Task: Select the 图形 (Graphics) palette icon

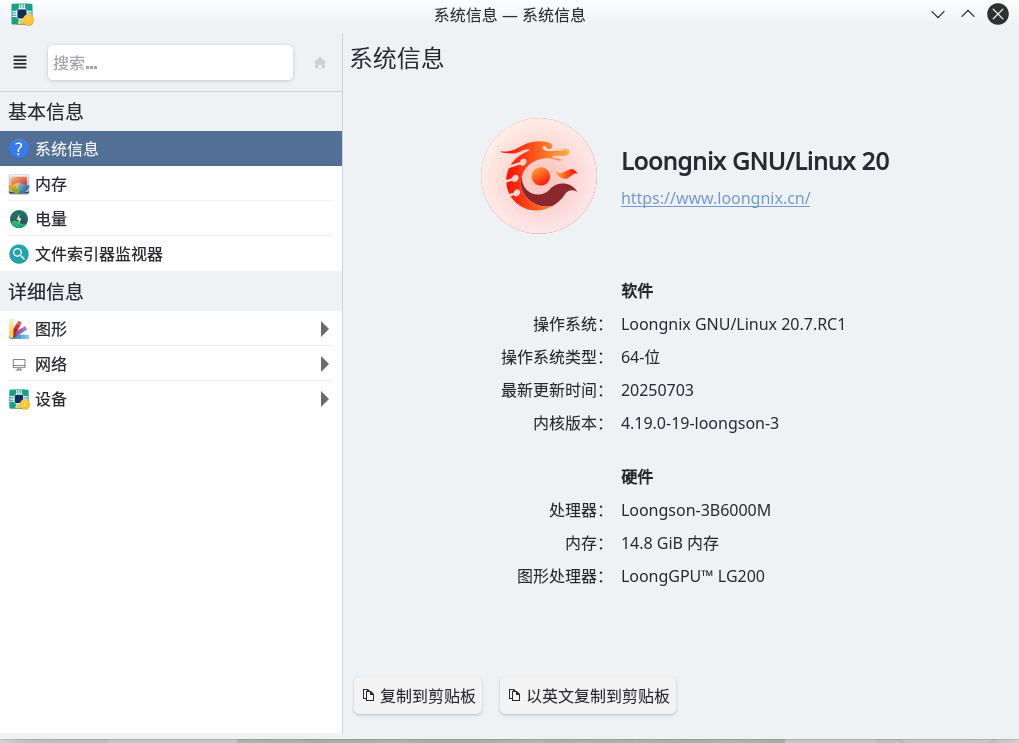Action: point(17,328)
